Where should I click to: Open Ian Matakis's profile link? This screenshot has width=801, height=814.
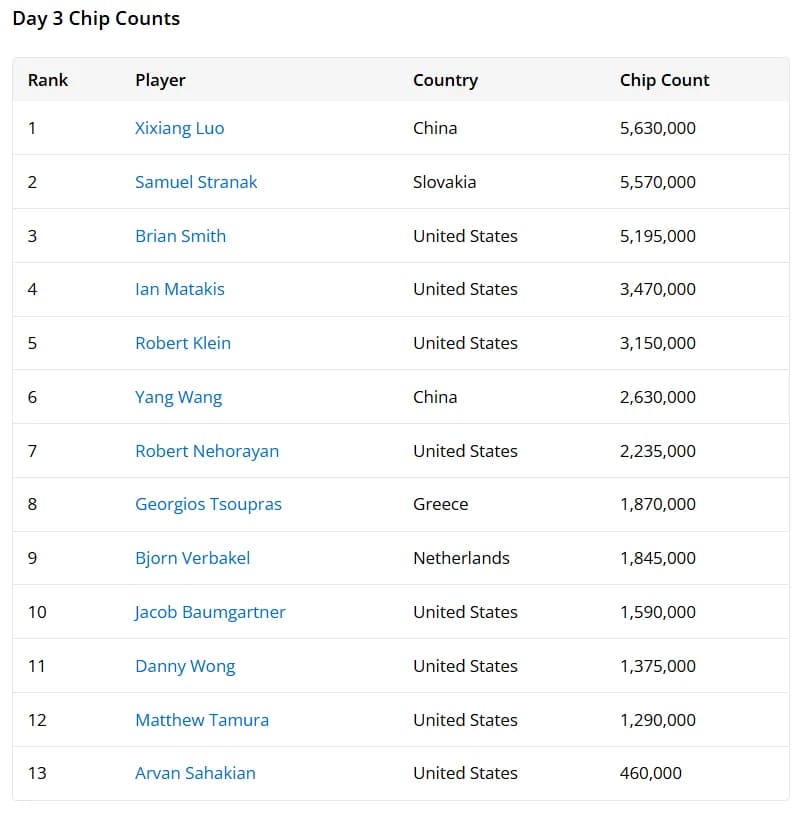pos(180,289)
